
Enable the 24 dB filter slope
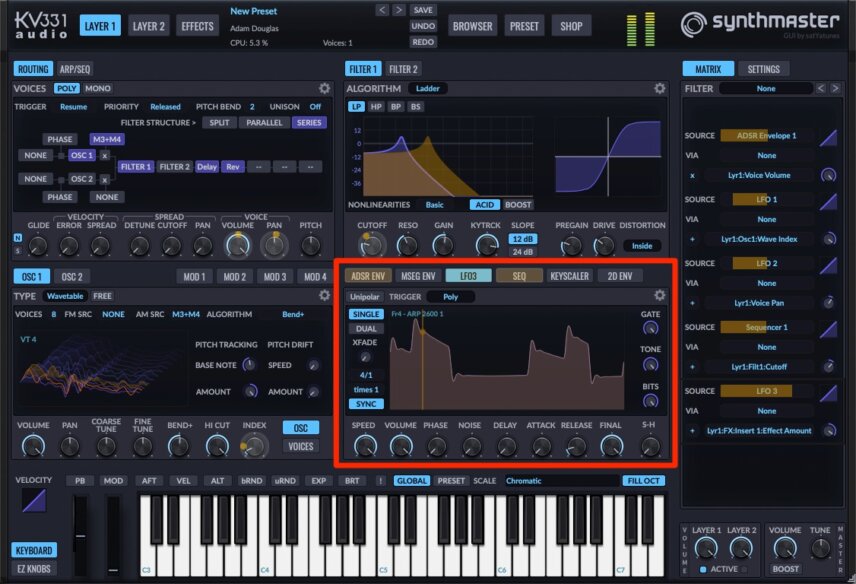coord(522,252)
